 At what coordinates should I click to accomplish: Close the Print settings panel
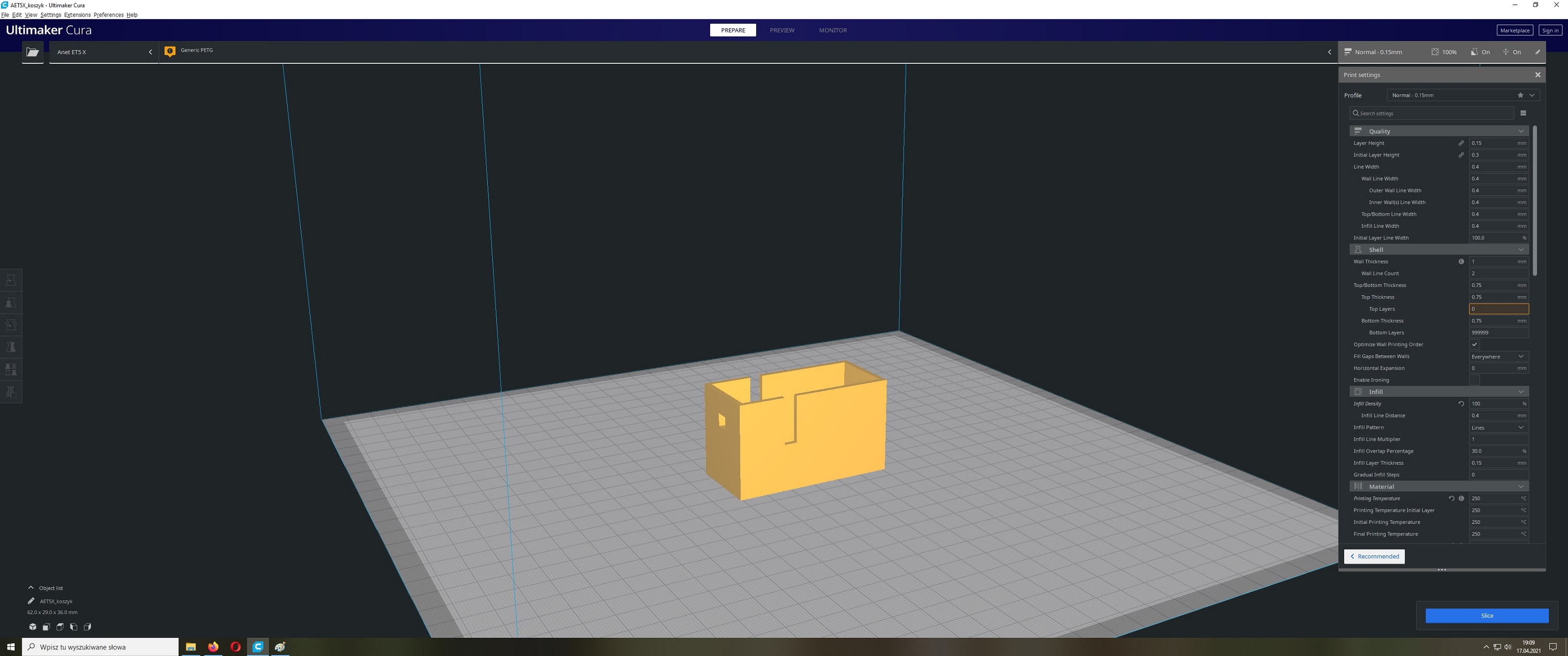(1538, 75)
